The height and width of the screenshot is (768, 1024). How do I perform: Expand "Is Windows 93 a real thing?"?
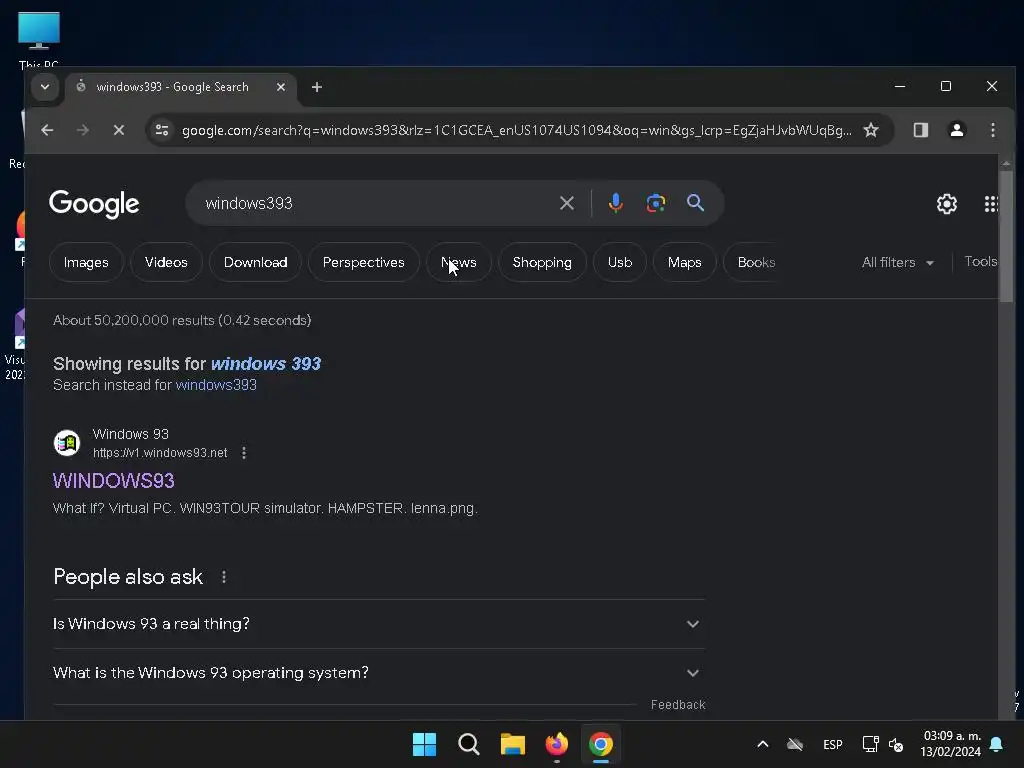click(379, 624)
